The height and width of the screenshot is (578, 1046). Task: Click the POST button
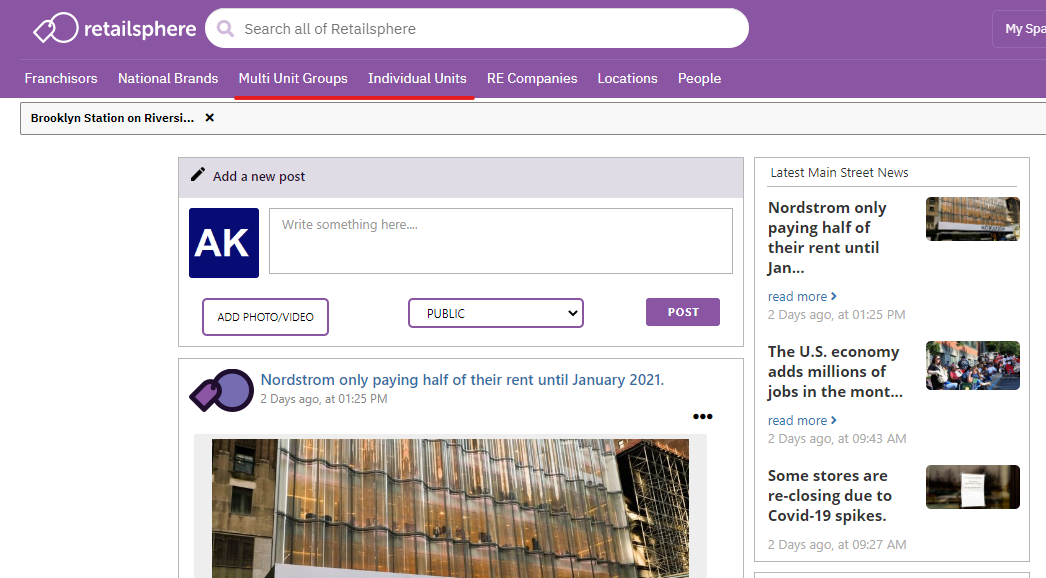(x=682, y=312)
